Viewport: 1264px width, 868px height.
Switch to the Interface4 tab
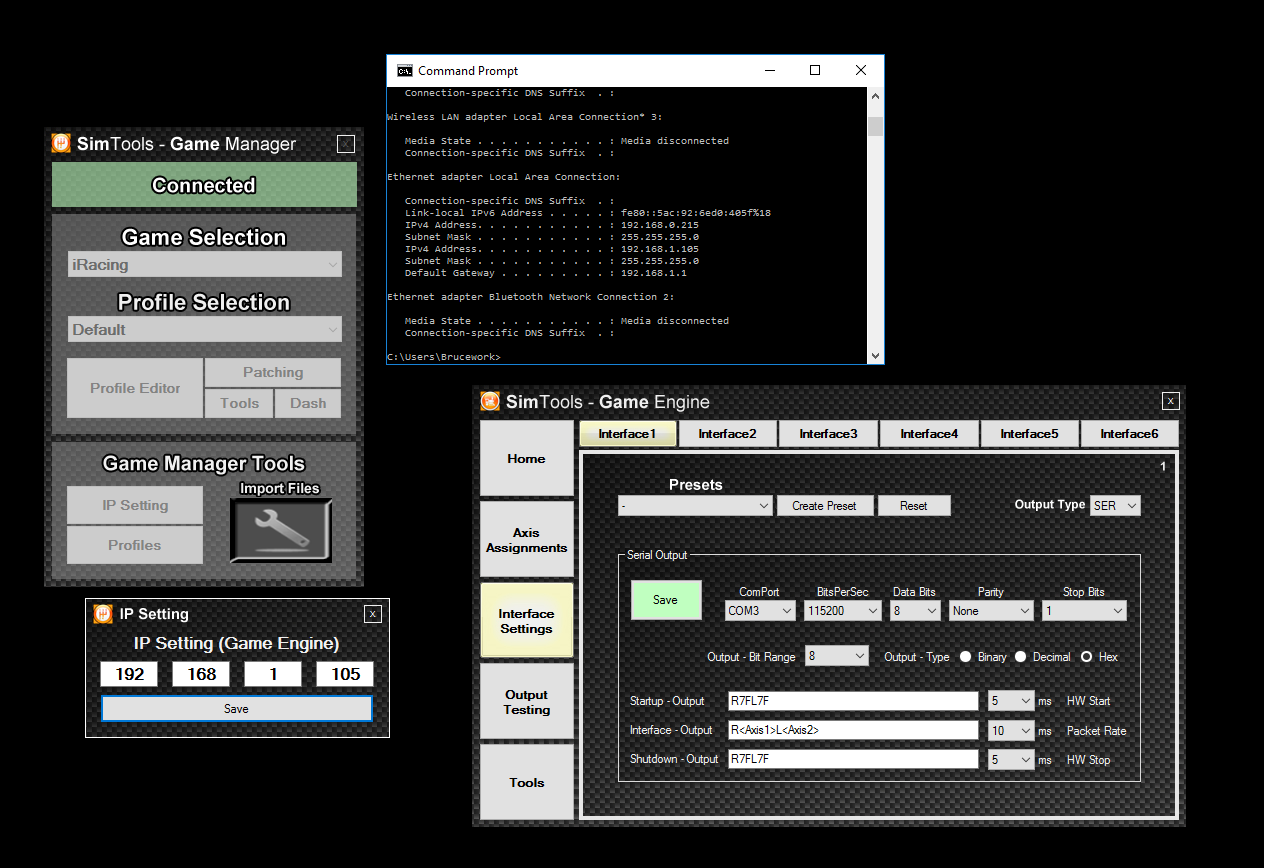[x=929, y=434]
